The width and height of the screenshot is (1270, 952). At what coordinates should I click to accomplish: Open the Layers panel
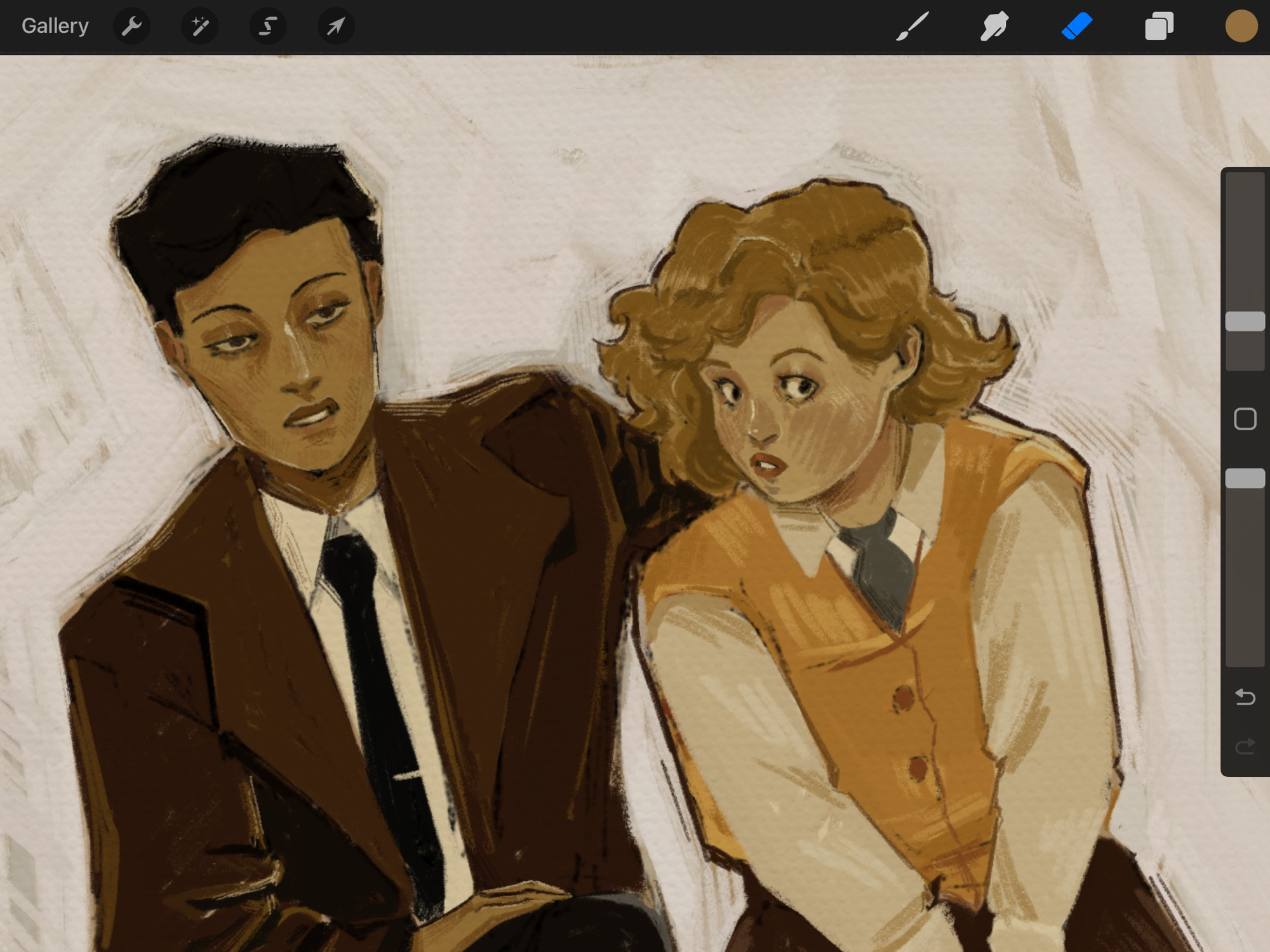tap(1159, 26)
